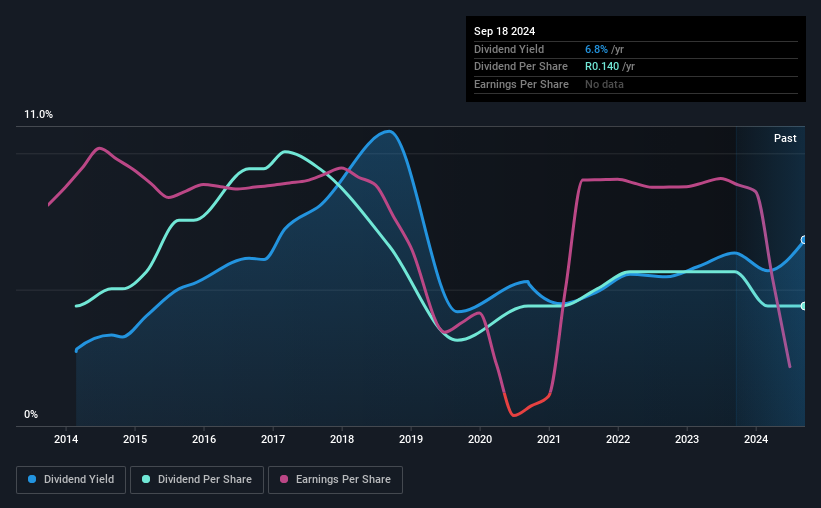Click the blue Dividend Yield legend dot
This screenshot has width=821, height=508.
tap(32, 479)
